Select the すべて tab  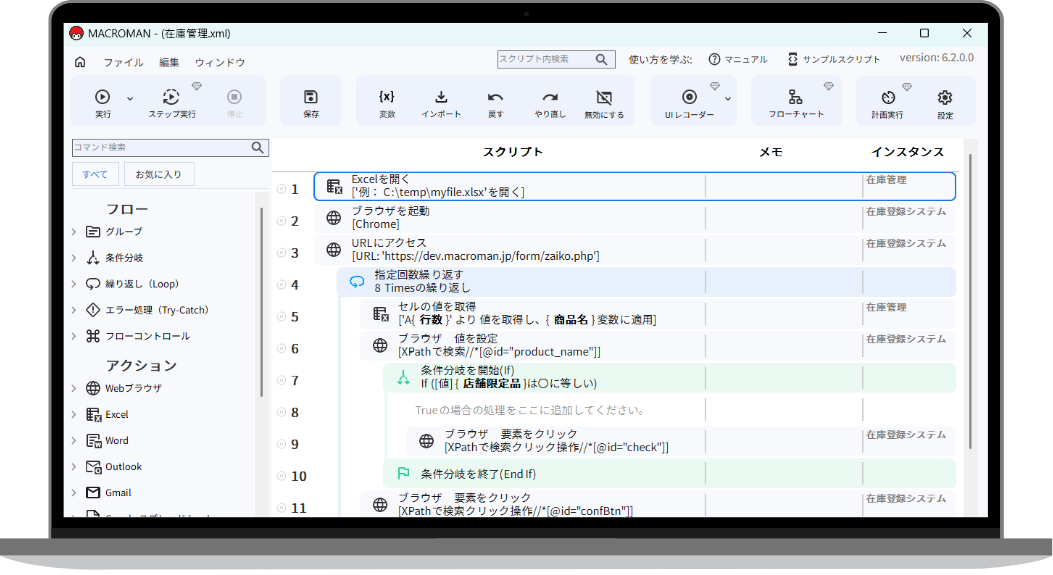[x=95, y=174]
